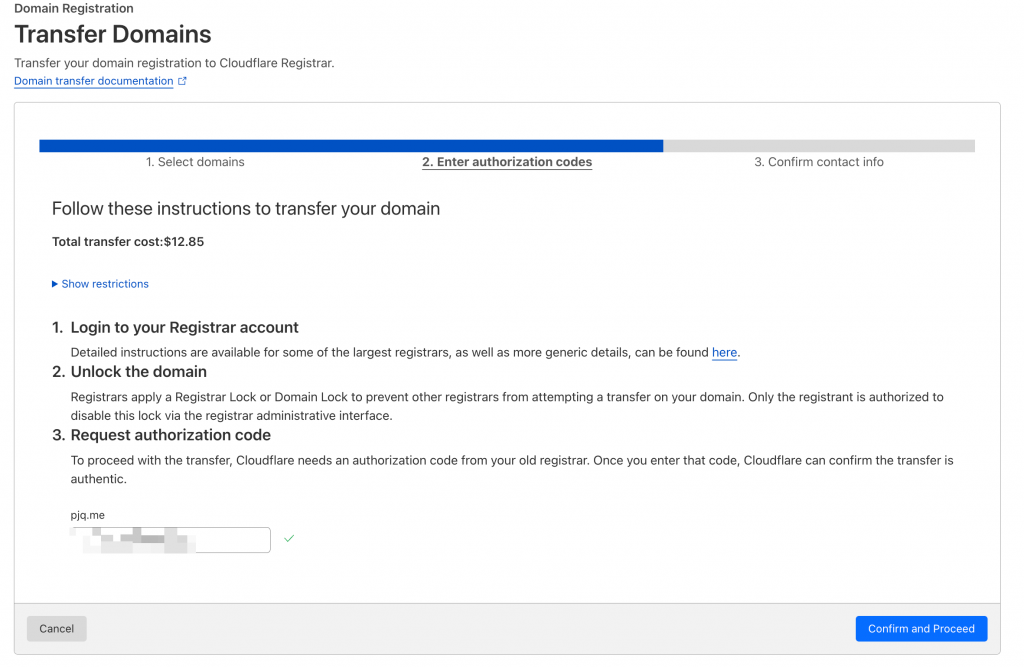This screenshot has width=1024, height=668.
Task: Select the Enter authorization codes step
Action: pyautogui.click(x=507, y=162)
